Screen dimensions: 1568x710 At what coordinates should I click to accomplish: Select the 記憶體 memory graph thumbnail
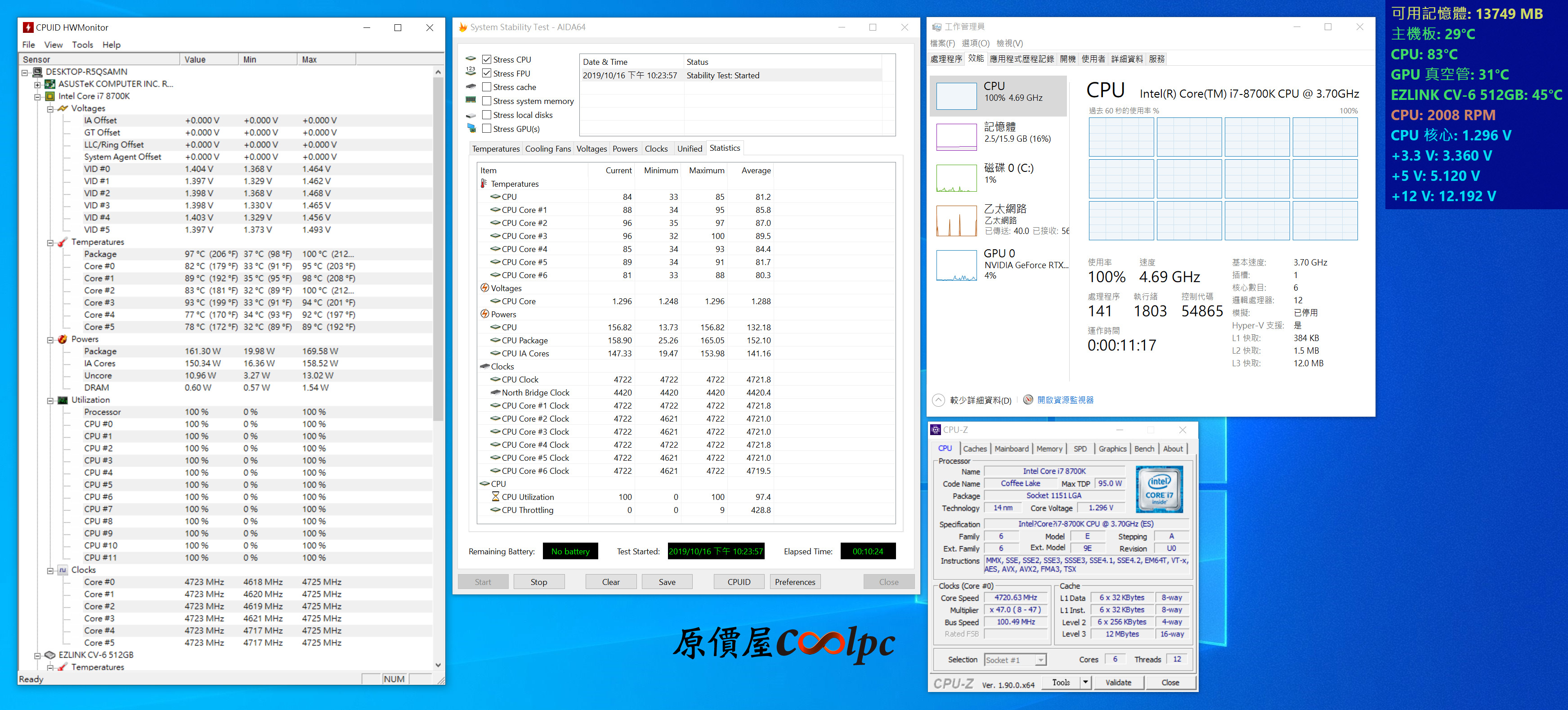tap(956, 137)
